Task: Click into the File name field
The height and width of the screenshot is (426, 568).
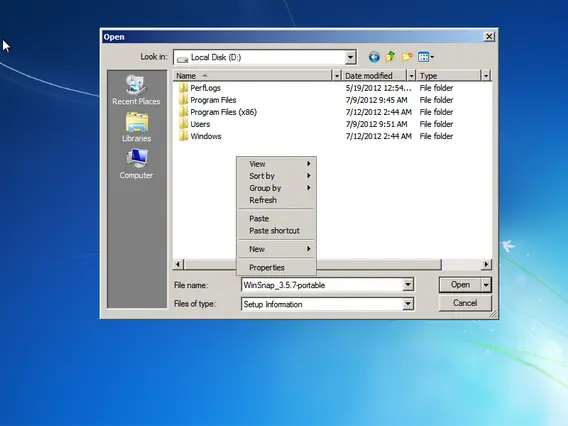Action: point(322,285)
